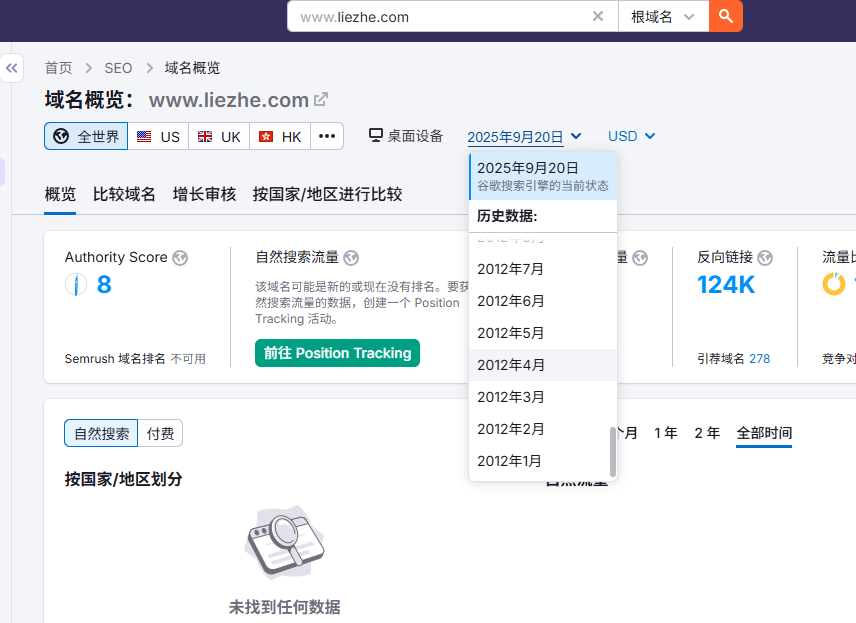856x623 pixels.
Task: Click the www.liezhe.com domain heading
Action: coord(229,100)
